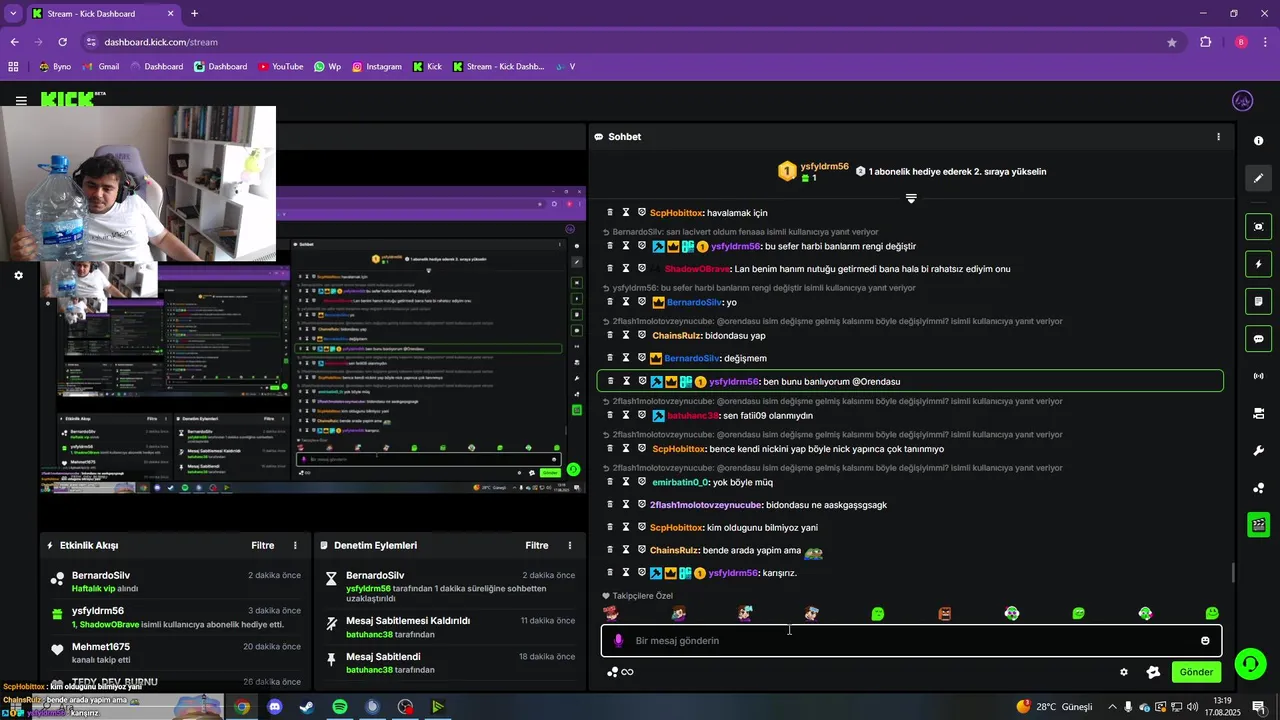Focus the 'Bir mesaj gönderin' input field
1280x720 pixels.
click(911, 641)
